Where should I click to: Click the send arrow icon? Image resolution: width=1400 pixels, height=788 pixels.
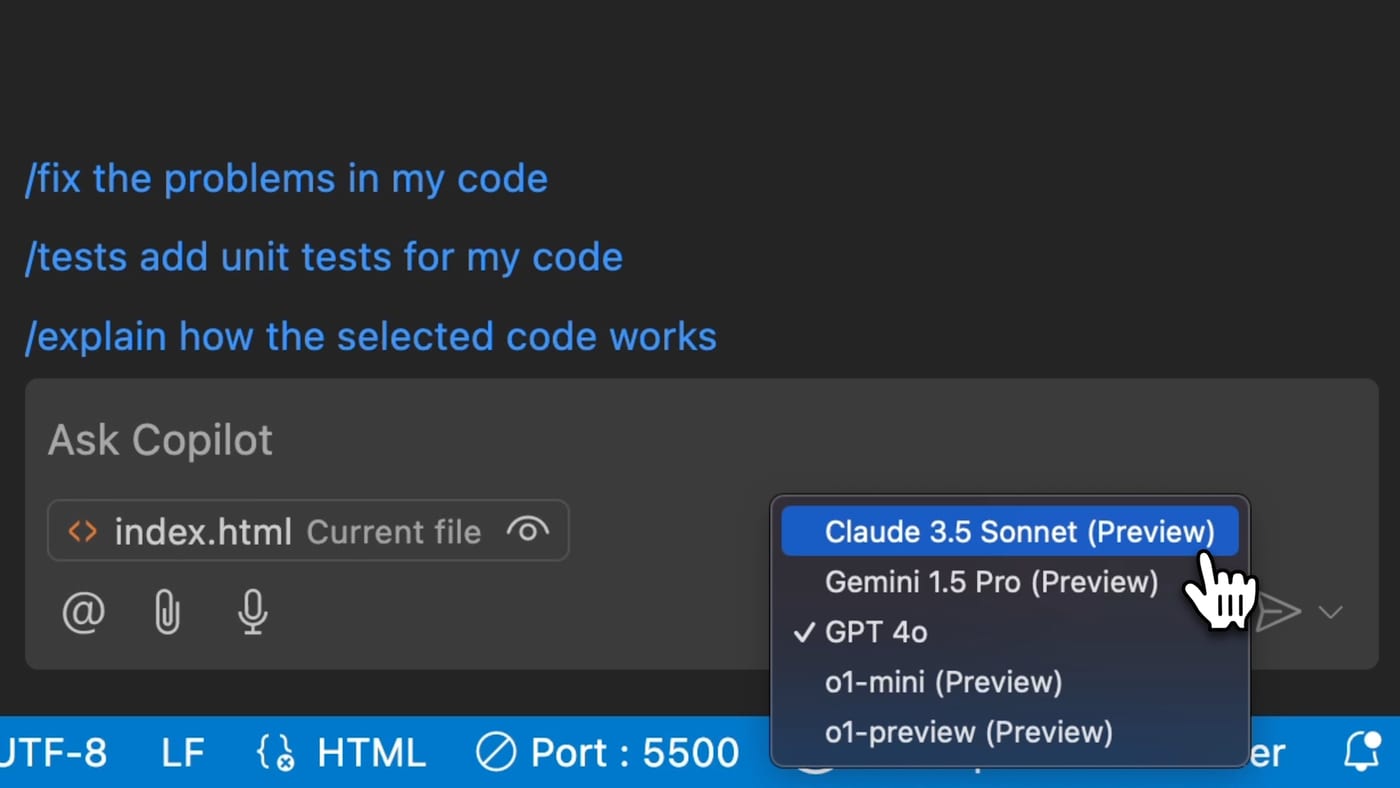tap(1278, 612)
